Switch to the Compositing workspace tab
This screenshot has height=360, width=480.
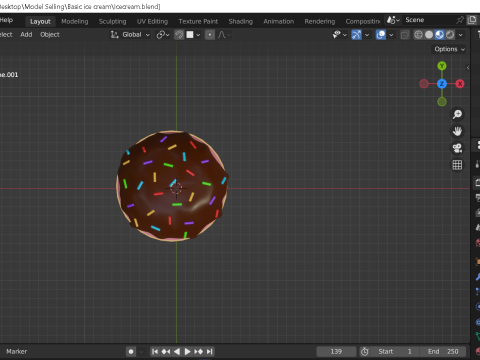(362, 21)
